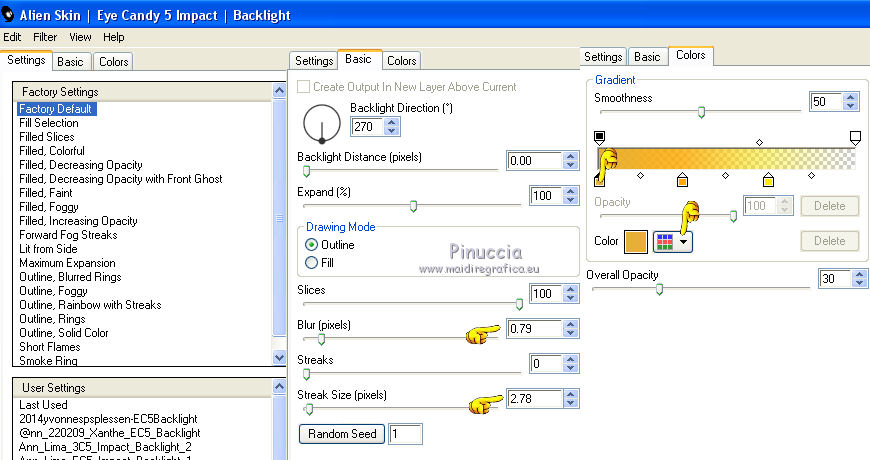Open the View menu

(80, 37)
